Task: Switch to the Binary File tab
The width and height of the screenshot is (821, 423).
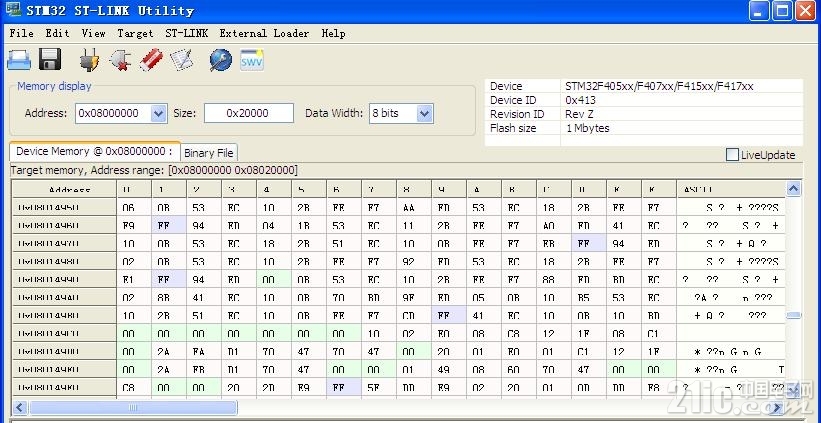Action: (x=209, y=153)
